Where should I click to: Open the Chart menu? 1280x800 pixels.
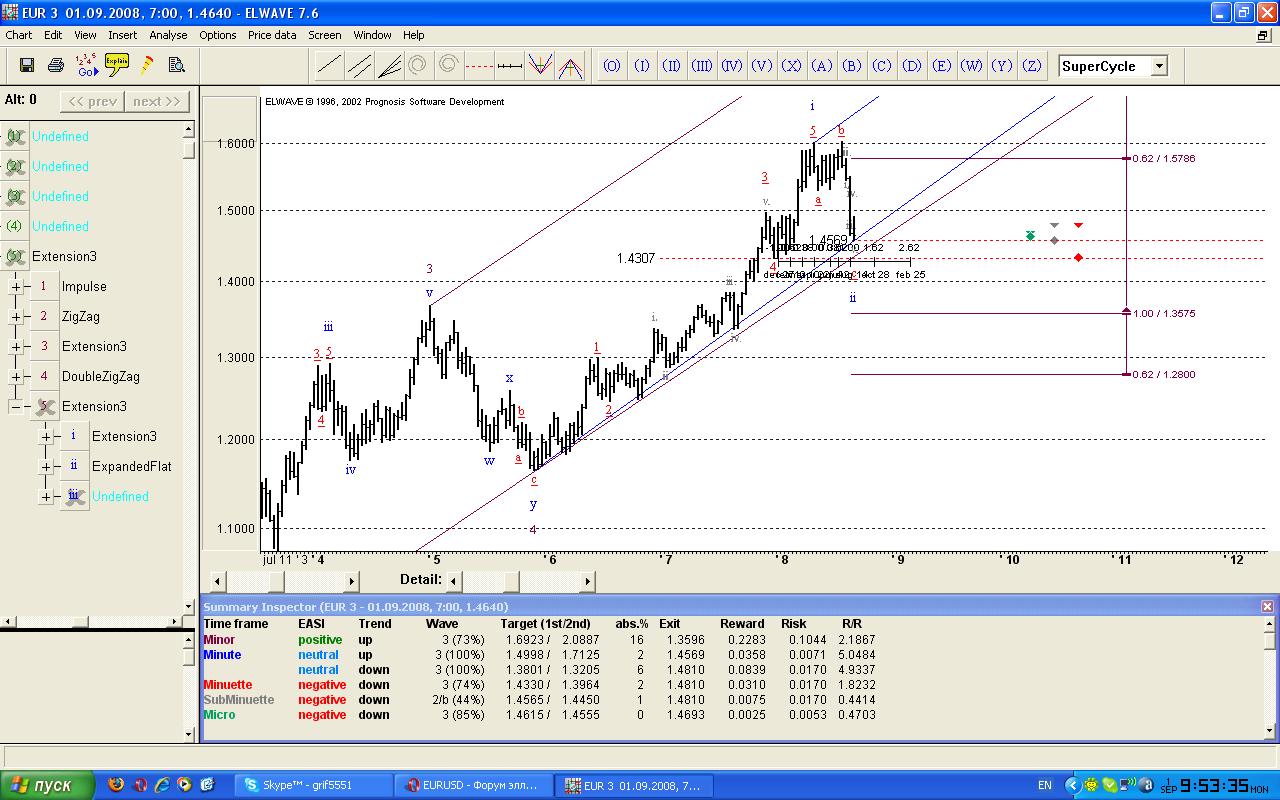click(19, 35)
